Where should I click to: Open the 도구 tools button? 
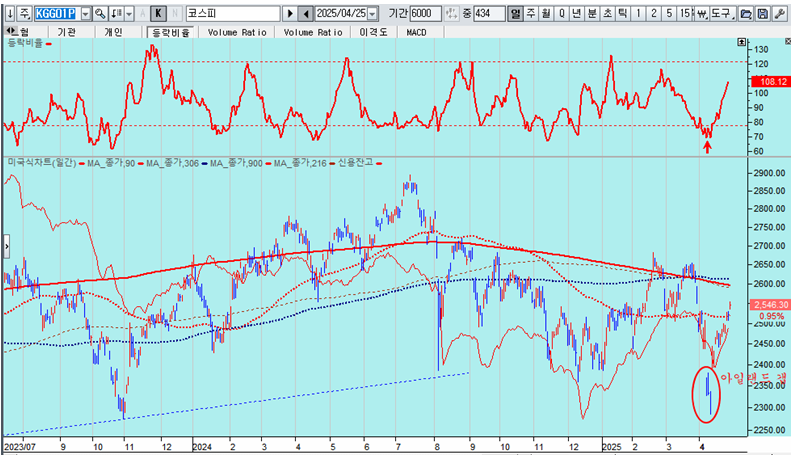point(720,14)
